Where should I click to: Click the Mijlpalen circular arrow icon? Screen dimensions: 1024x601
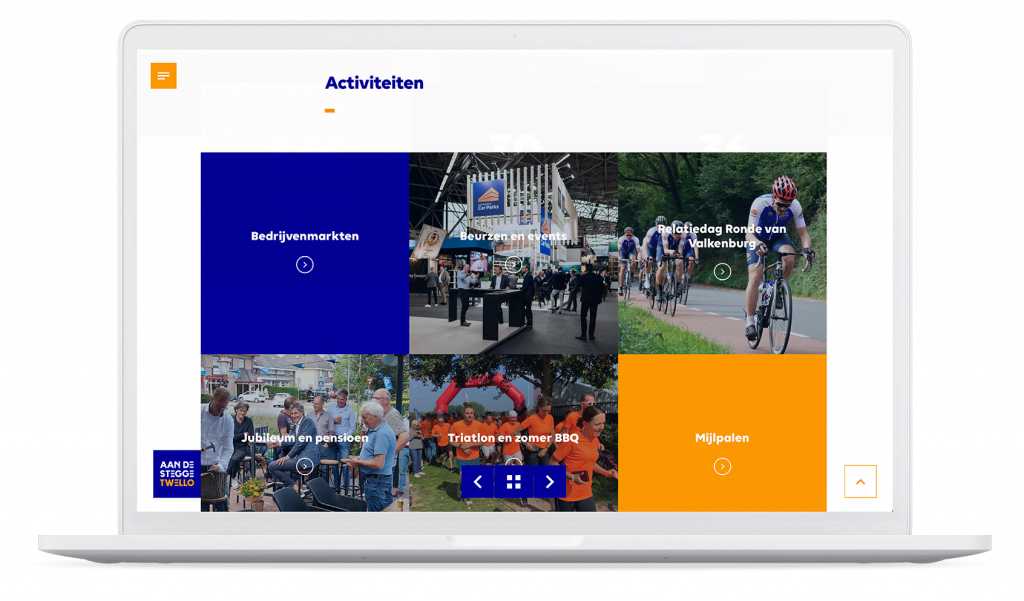tap(722, 466)
